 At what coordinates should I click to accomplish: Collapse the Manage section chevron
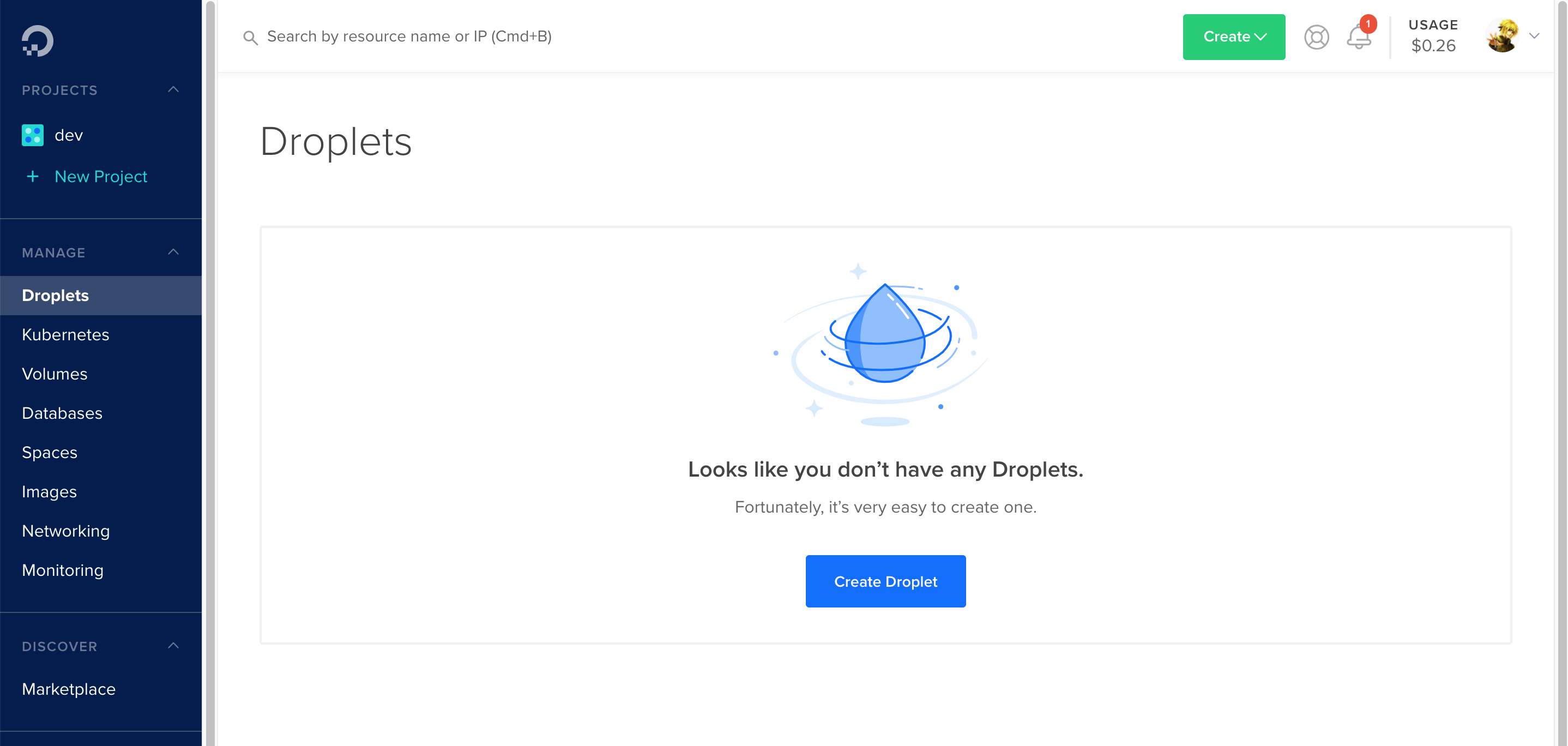click(x=173, y=252)
